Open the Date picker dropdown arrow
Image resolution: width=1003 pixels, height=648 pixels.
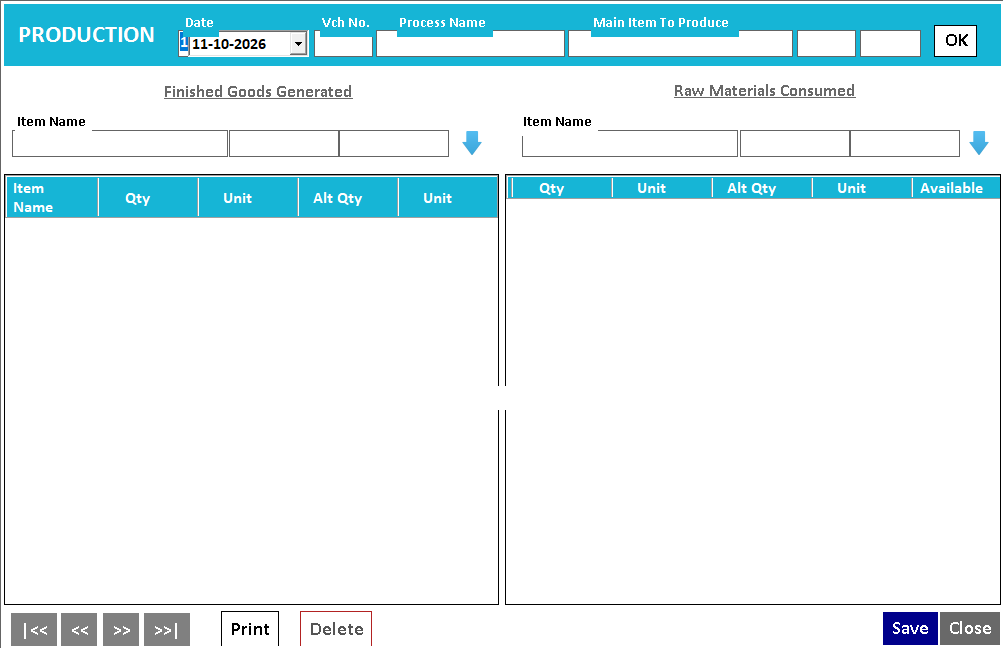pyautogui.click(x=298, y=44)
